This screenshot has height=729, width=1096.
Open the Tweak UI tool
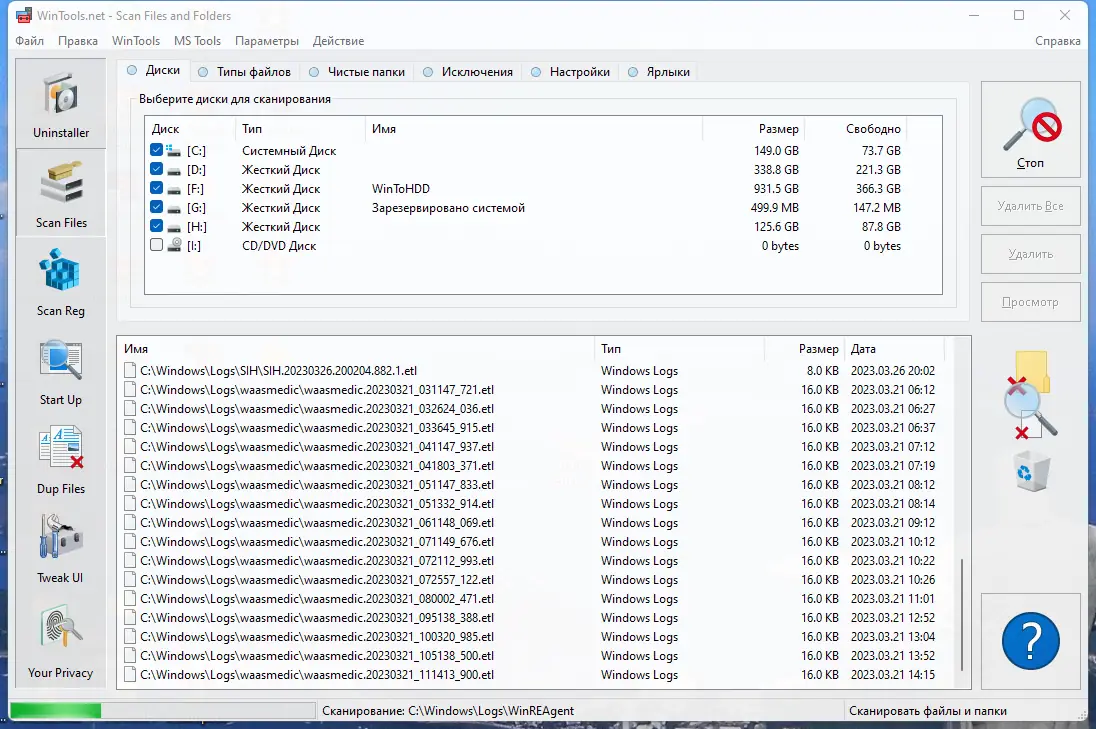(x=61, y=548)
